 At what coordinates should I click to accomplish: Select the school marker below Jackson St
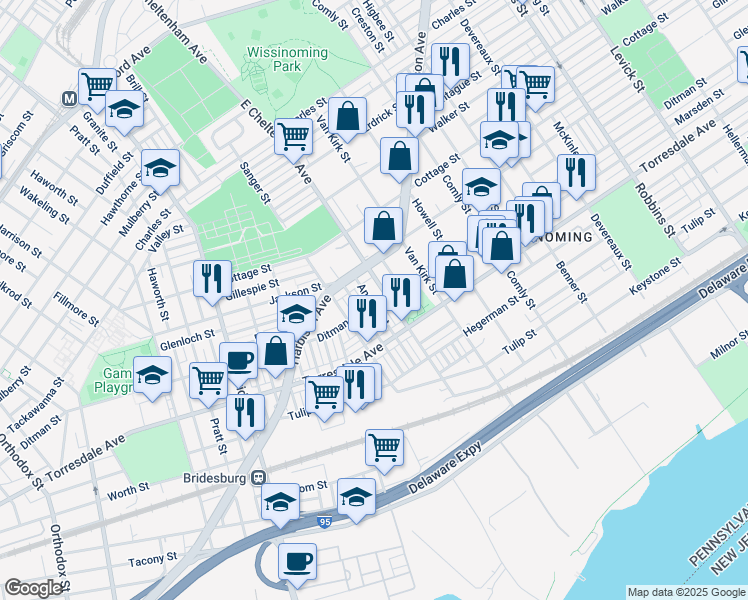tap(297, 315)
